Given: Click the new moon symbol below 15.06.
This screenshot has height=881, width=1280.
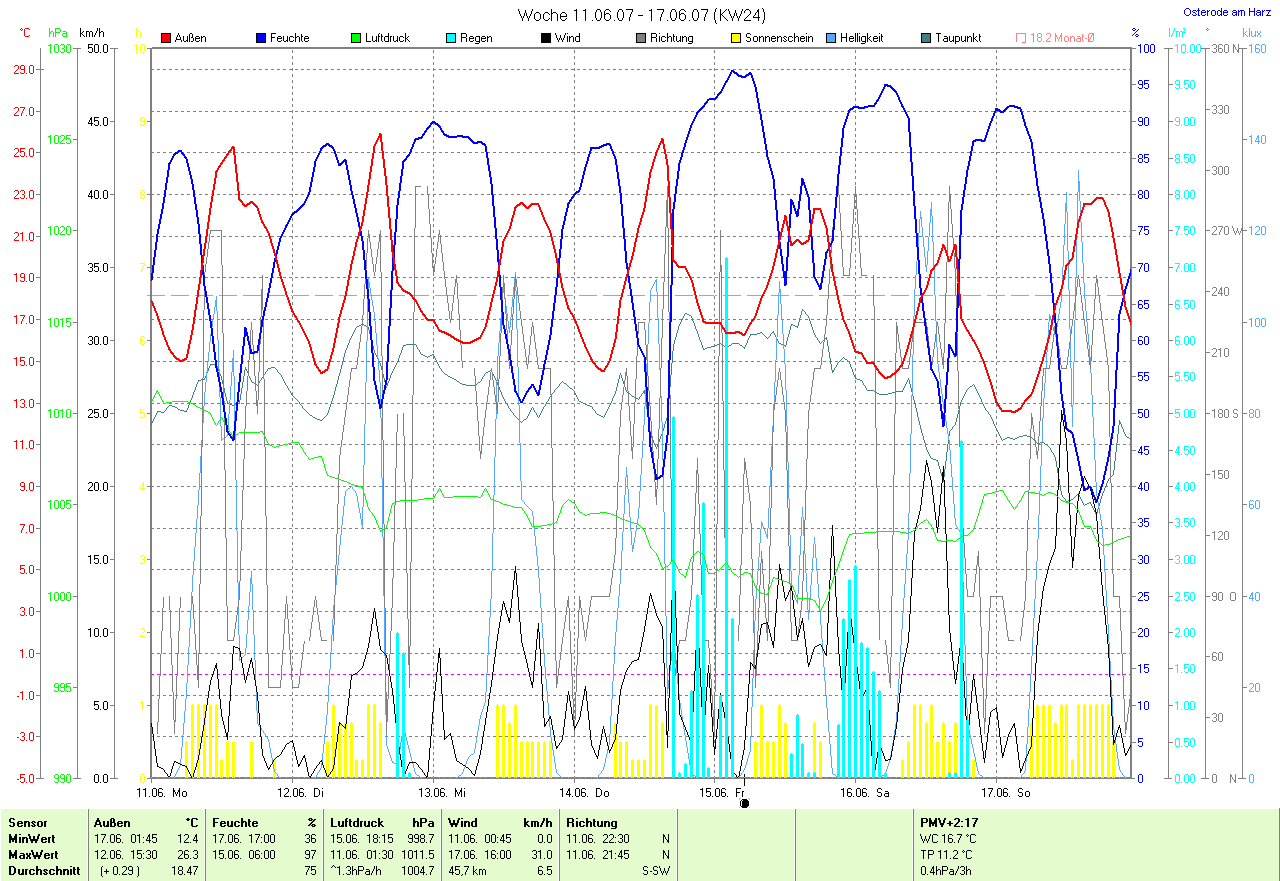Looking at the screenshot, I should [x=744, y=802].
